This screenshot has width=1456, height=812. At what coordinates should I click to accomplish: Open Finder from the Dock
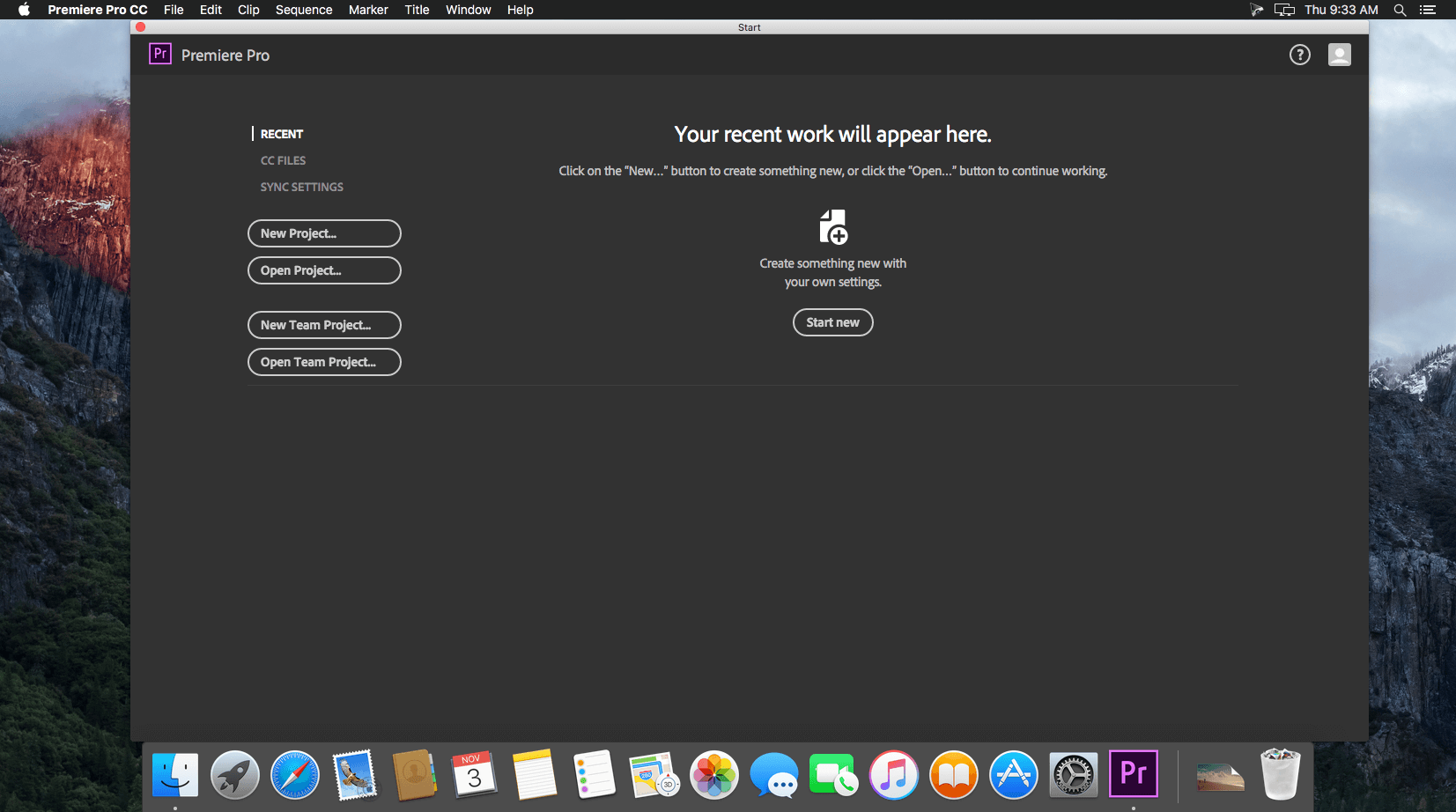click(x=175, y=775)
